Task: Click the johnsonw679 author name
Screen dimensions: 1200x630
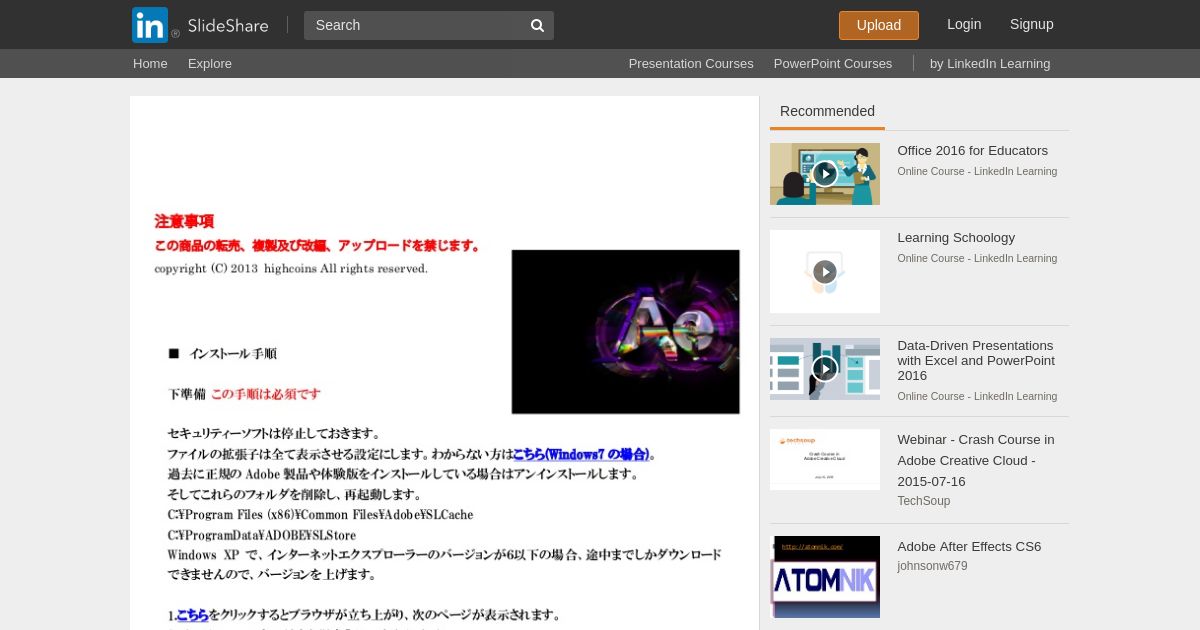Action: click(x=932, y=566)
